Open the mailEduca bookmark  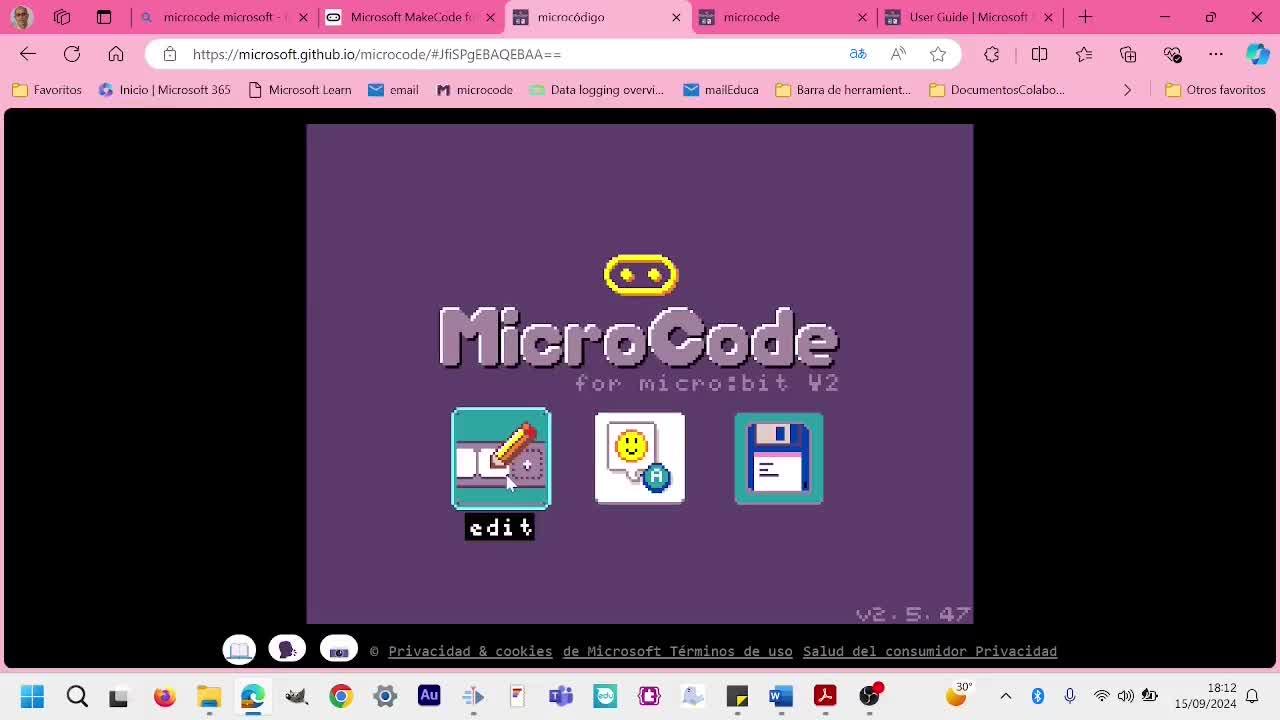pyautogui.click(x=721, y=90)
